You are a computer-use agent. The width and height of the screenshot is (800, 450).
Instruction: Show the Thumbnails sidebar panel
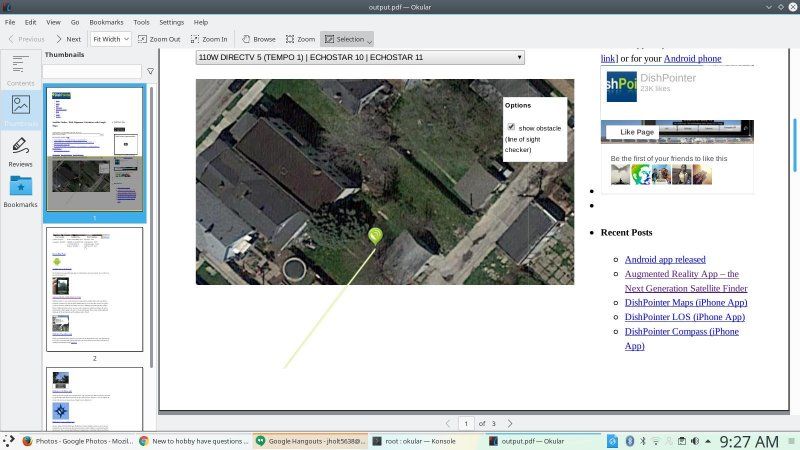point(20,110)
